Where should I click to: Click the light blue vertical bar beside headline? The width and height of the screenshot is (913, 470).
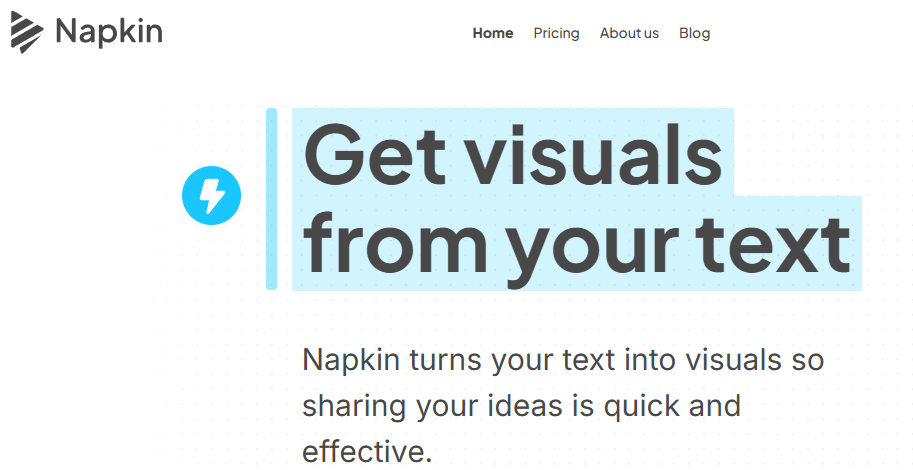[271, 199]
